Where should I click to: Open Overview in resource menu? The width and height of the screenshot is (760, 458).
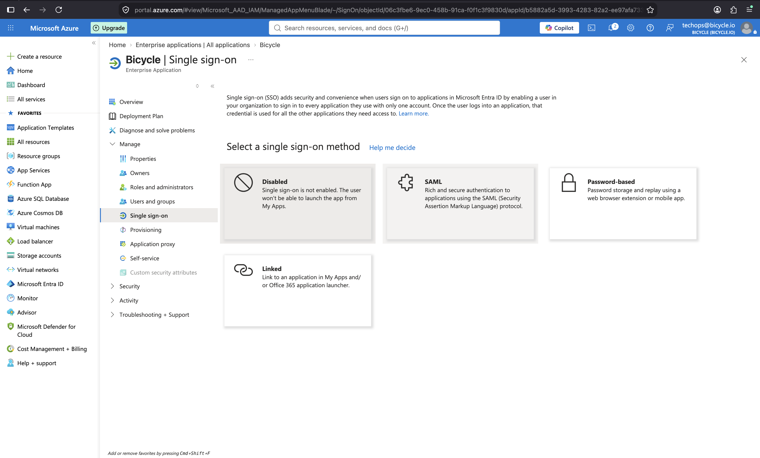coord(131,102)
